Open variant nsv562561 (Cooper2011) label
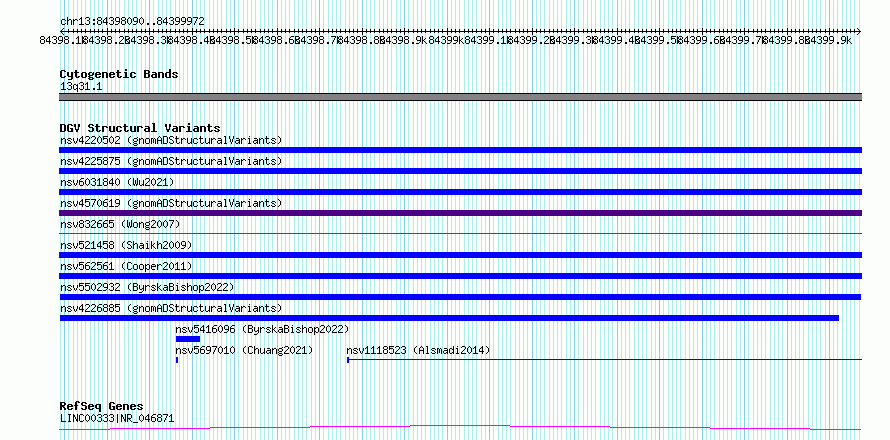Screen dimensions: 890x440 pos(126,266)
